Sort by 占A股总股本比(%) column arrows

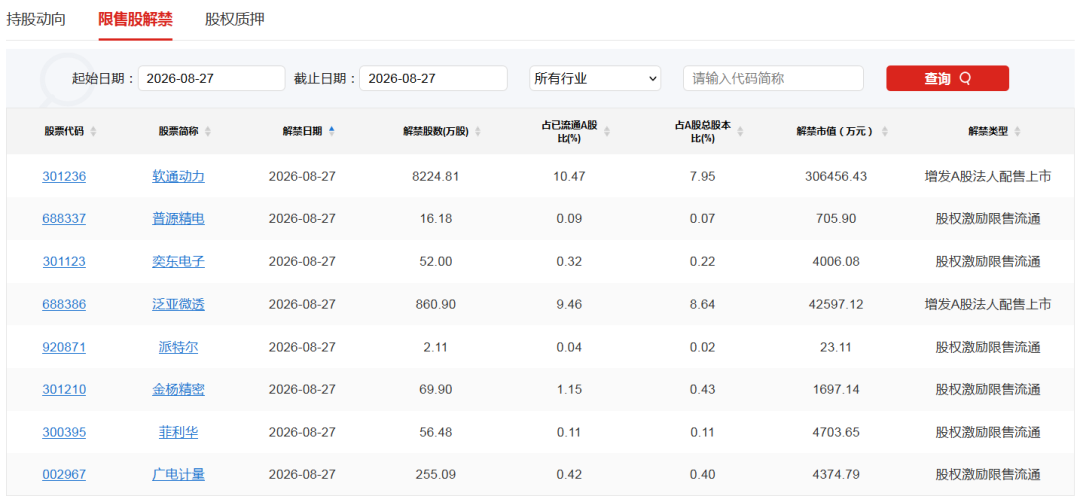(740, 132)
